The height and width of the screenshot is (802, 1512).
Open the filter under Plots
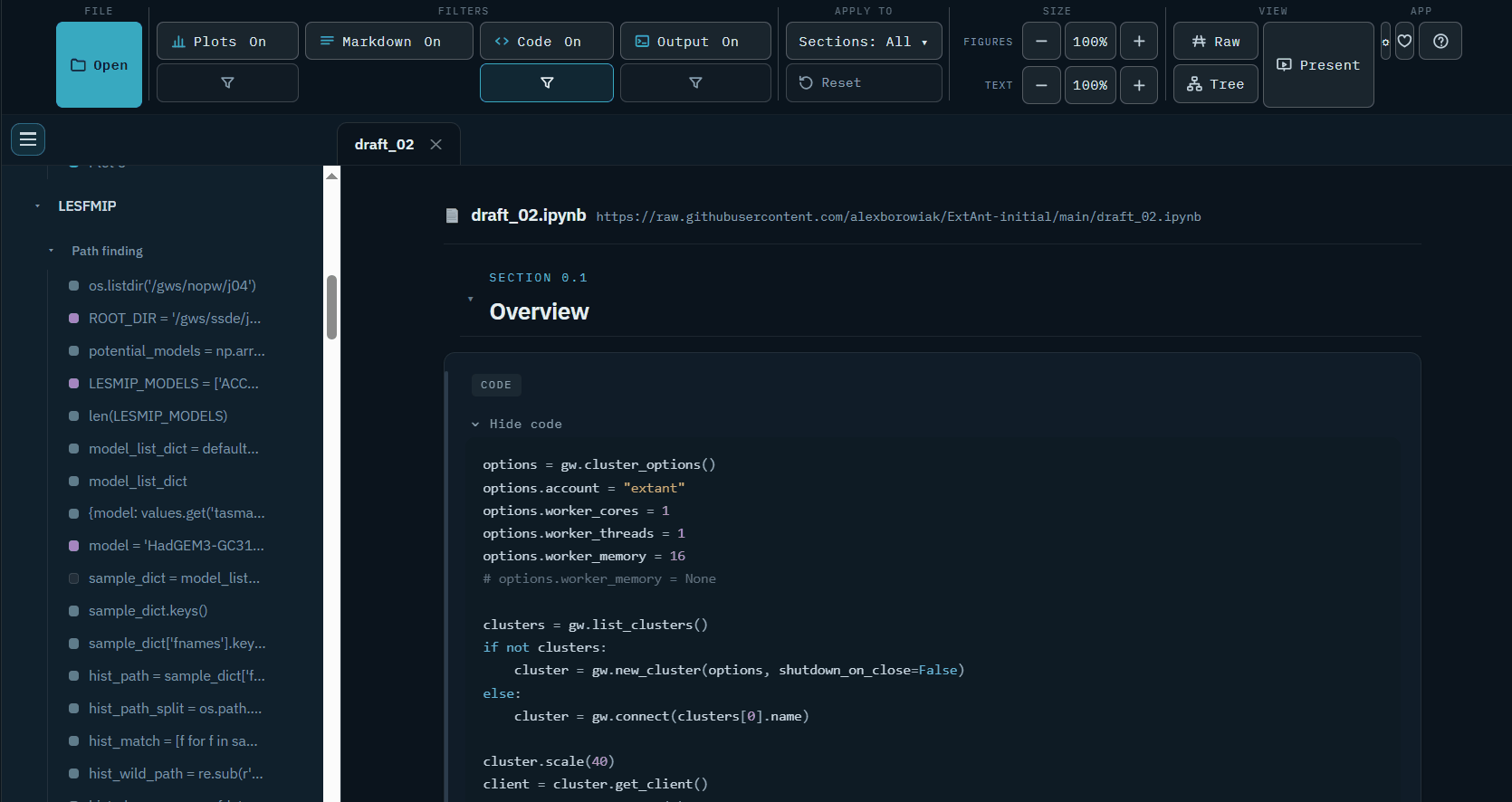tap(227, 82)
